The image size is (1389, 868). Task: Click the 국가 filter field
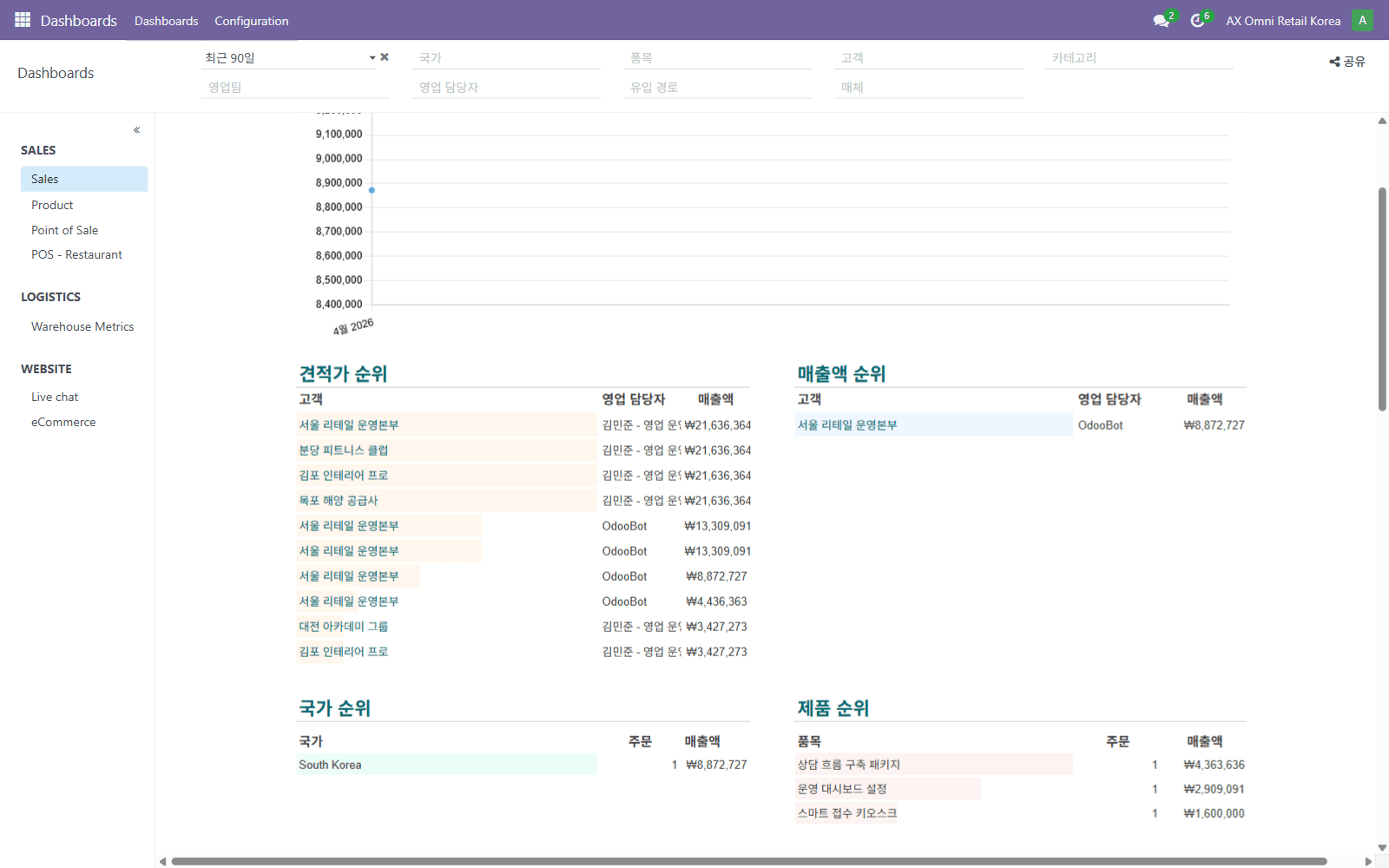pyautogui.click(x=506, y=58)
